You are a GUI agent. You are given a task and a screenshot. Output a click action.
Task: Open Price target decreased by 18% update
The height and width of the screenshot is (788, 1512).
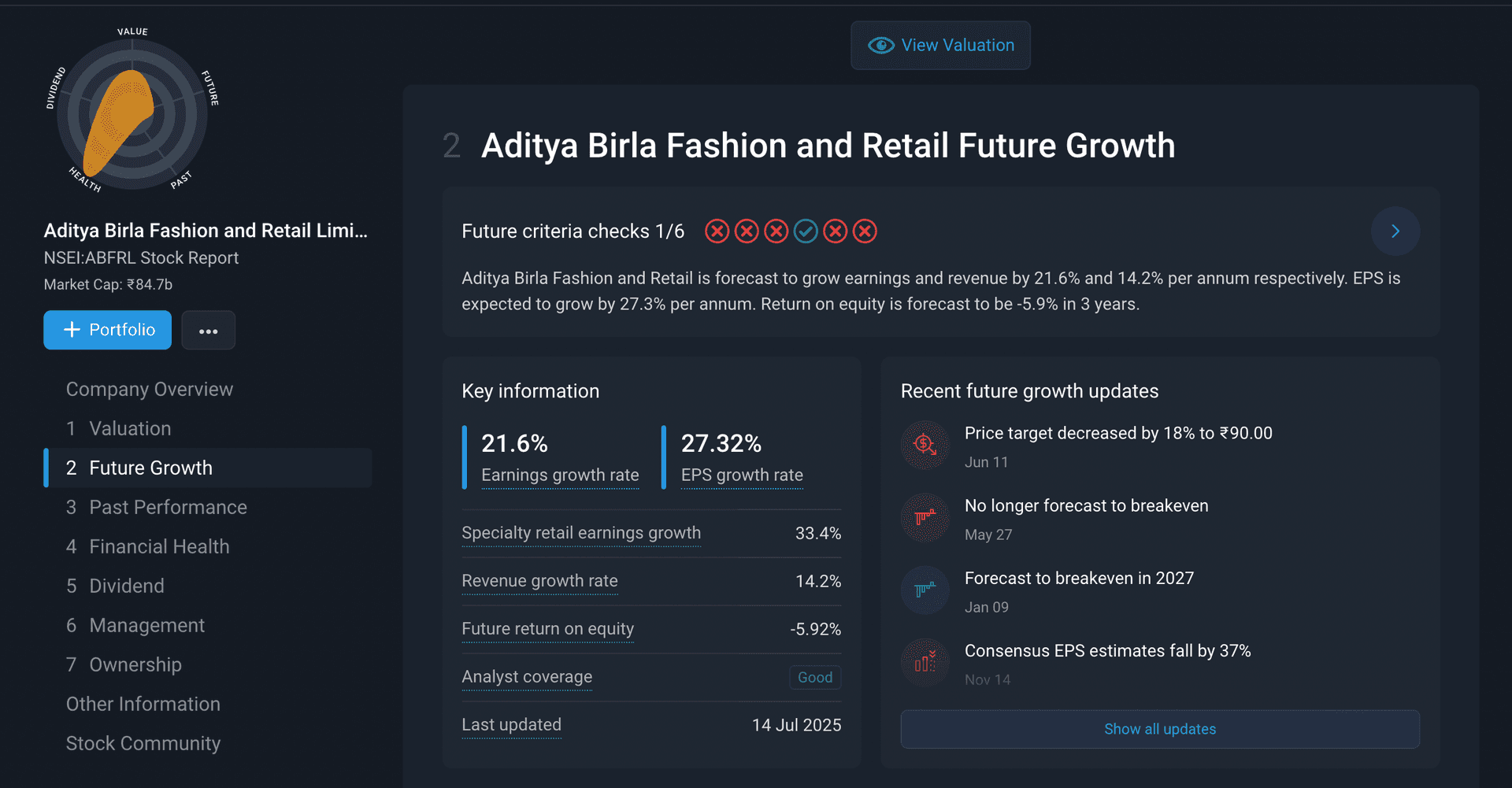[x=1118, y=434]
